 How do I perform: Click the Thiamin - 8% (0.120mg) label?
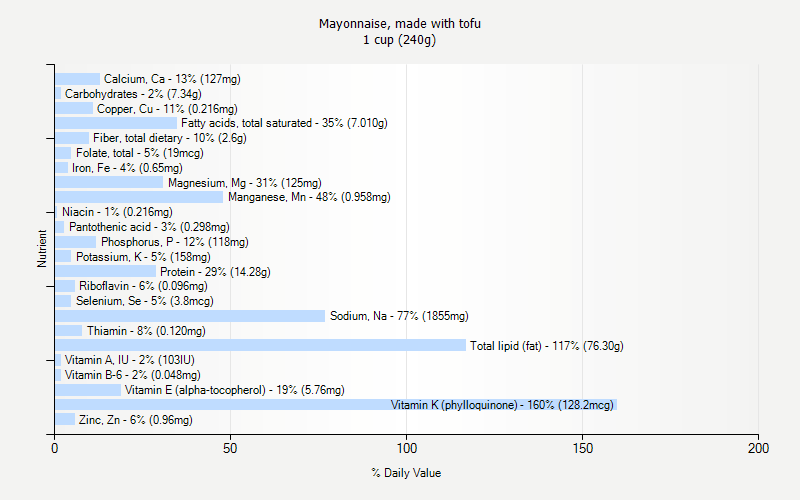click(x=146, y=331)
